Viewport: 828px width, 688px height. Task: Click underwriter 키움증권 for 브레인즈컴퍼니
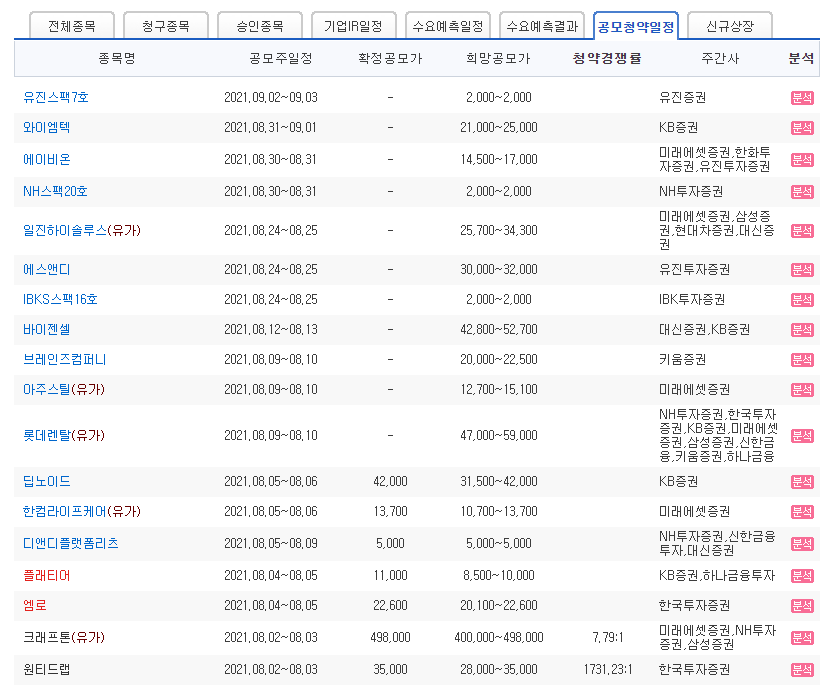click(682, 360)
